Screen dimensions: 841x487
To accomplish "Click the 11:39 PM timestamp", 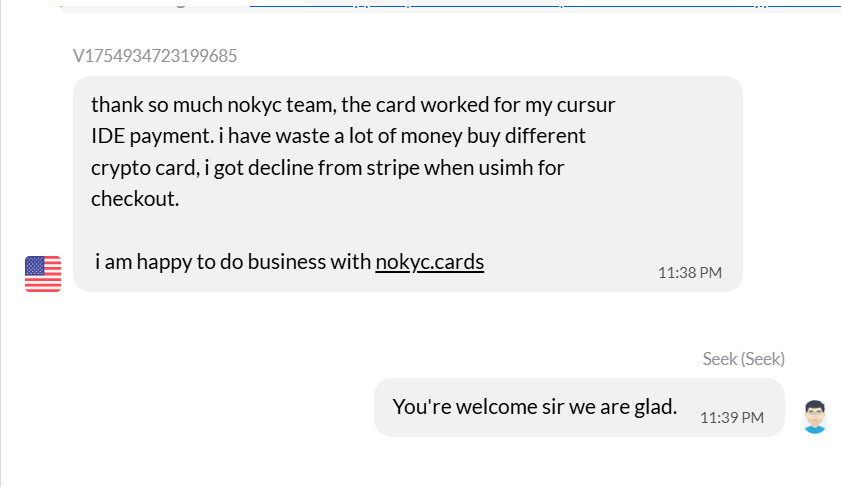I will pyautogui.click(x=732, y=417).
